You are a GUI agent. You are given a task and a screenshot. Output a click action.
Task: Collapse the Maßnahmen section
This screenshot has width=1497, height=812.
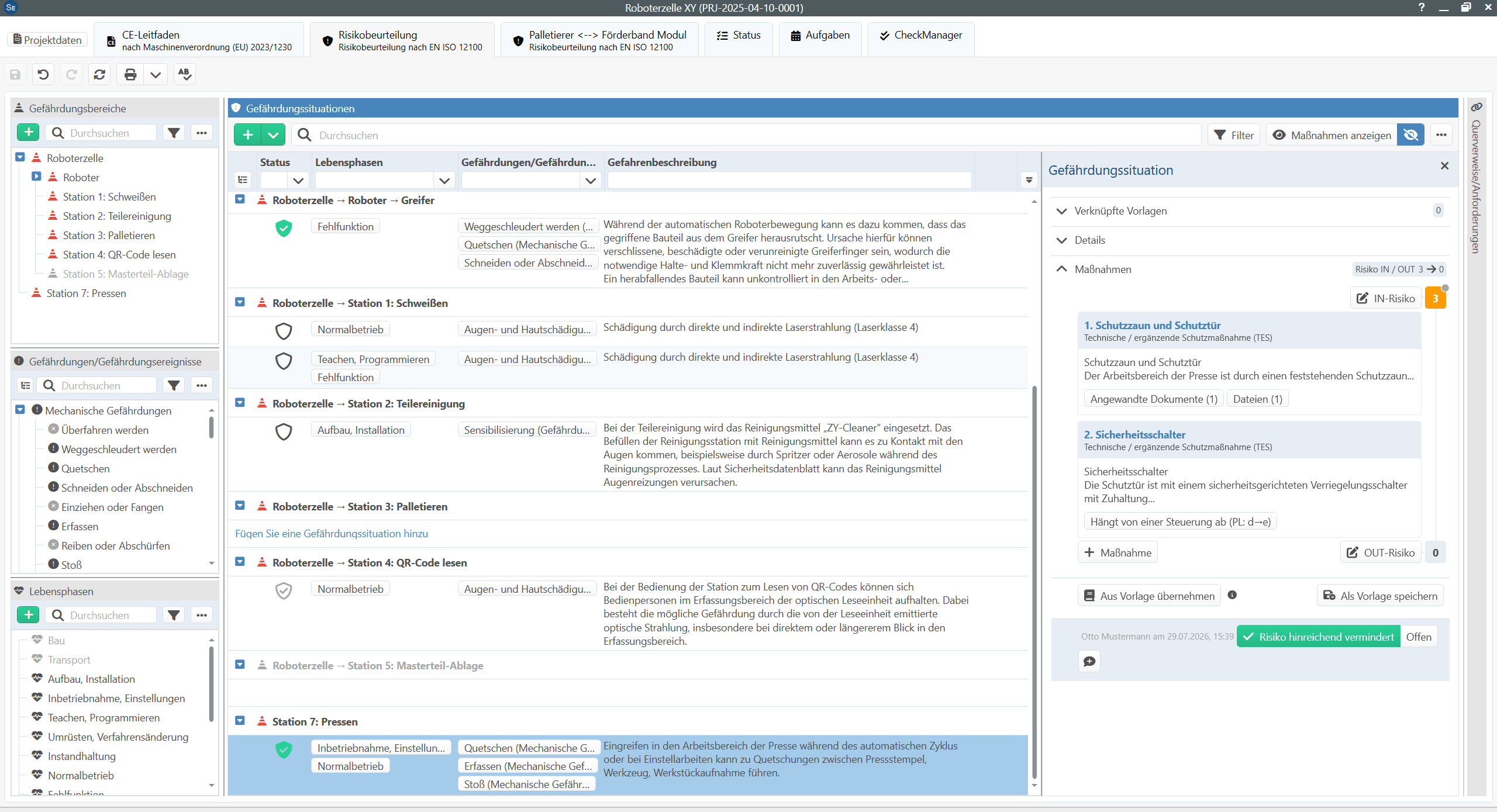[1062, 269]
